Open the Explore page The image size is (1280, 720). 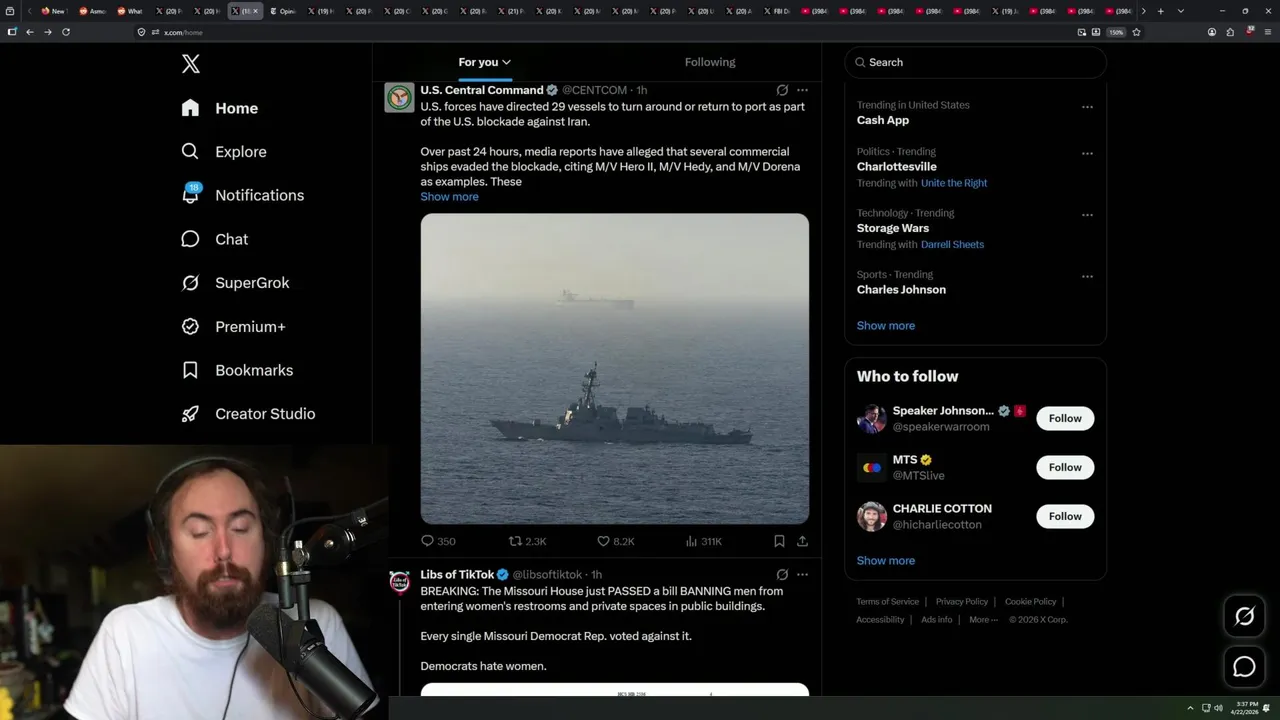coord(224,152)
